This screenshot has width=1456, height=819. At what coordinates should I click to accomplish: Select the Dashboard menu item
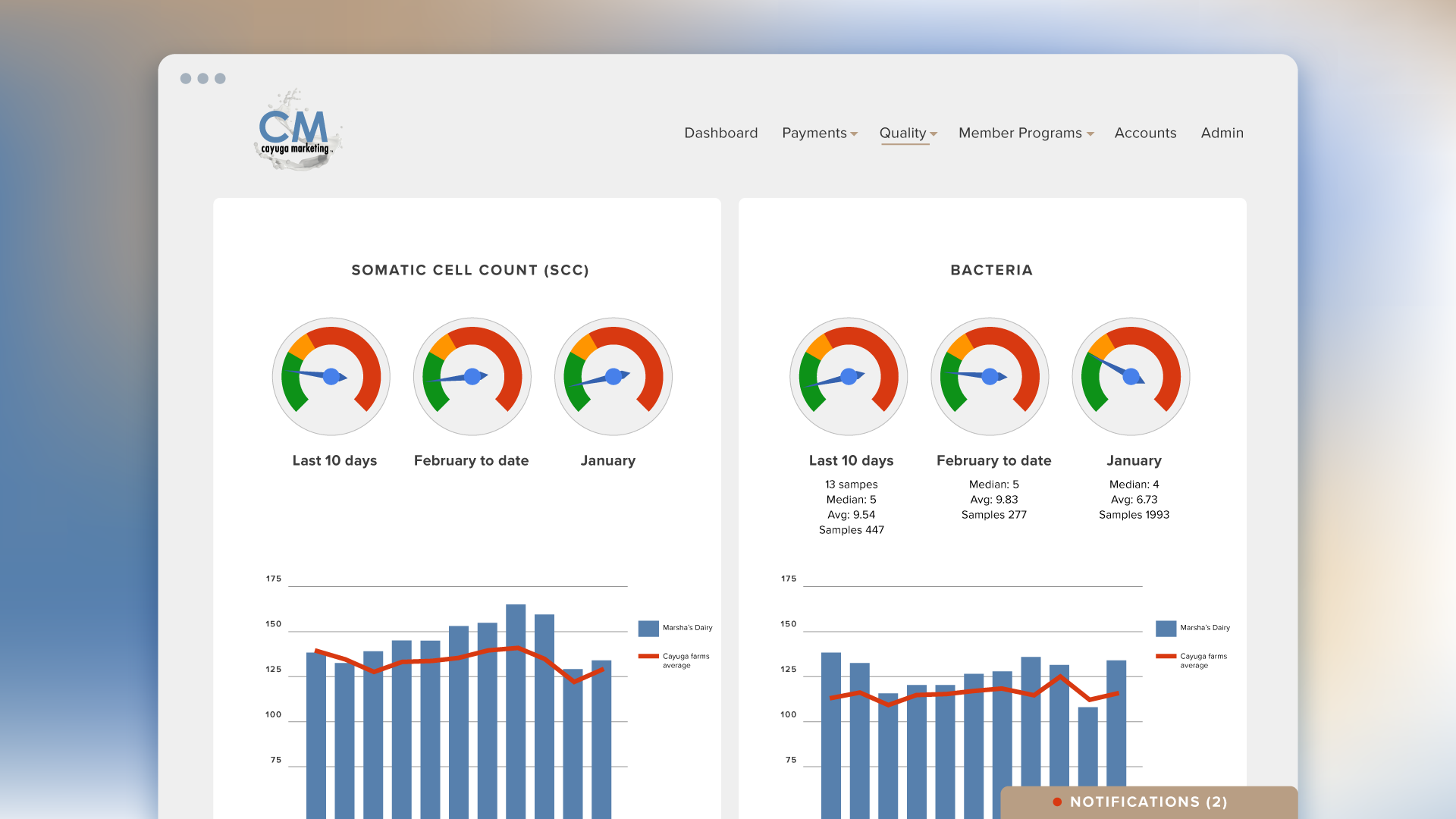tap(720, 132)
